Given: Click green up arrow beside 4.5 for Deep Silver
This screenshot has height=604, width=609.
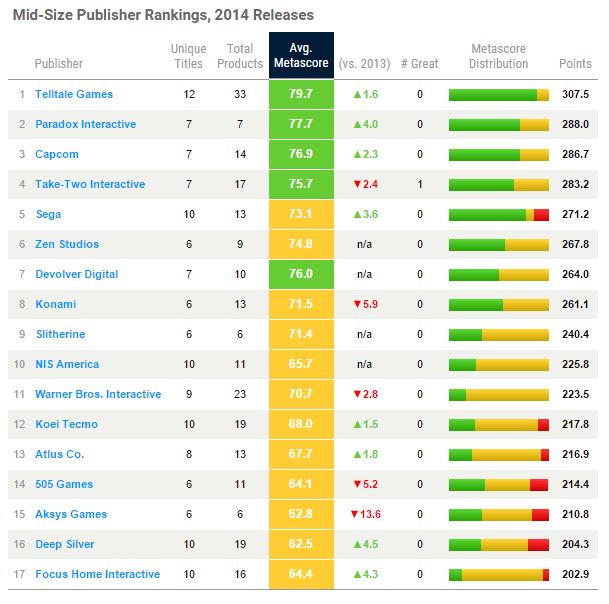Looking at the screenshot, I should pos(356,545).
